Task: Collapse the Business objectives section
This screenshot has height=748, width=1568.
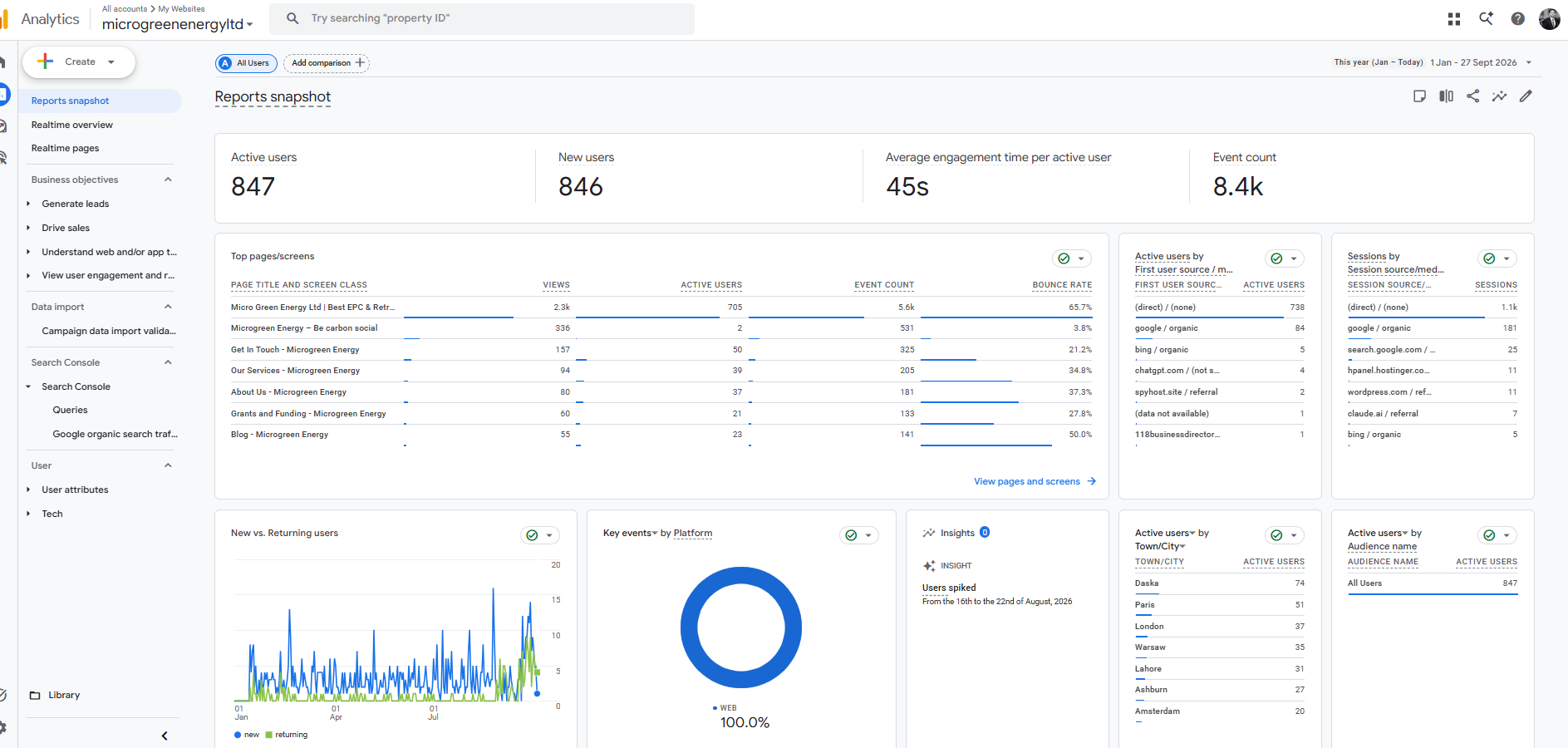Action: click(x=168, y=180)
